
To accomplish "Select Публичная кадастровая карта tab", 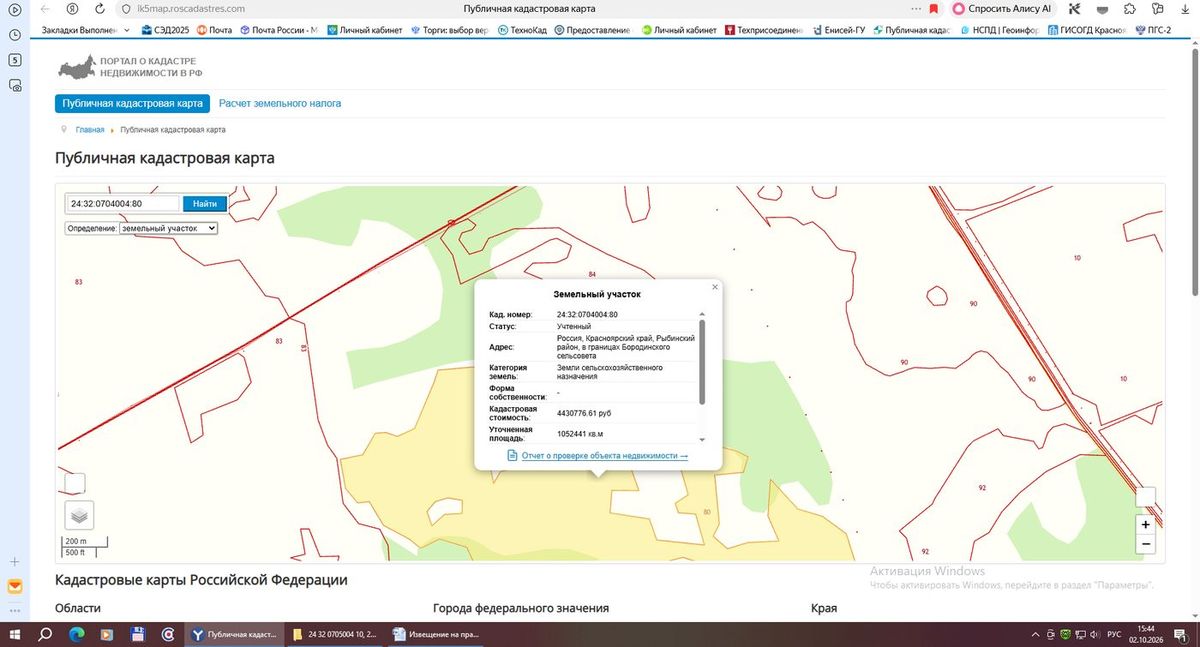I will tap(132, 103).
